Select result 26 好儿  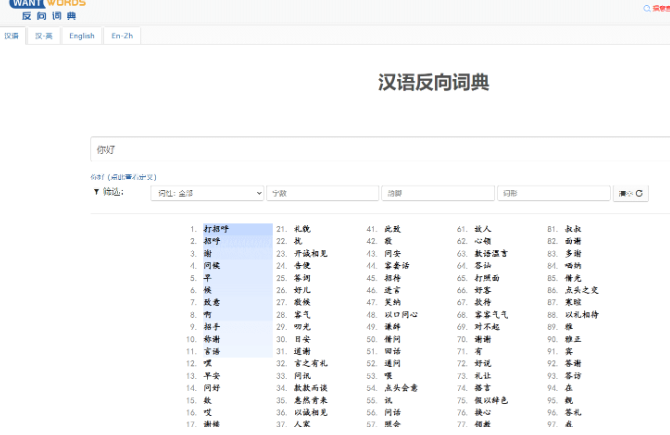click(x=303, y=290)
